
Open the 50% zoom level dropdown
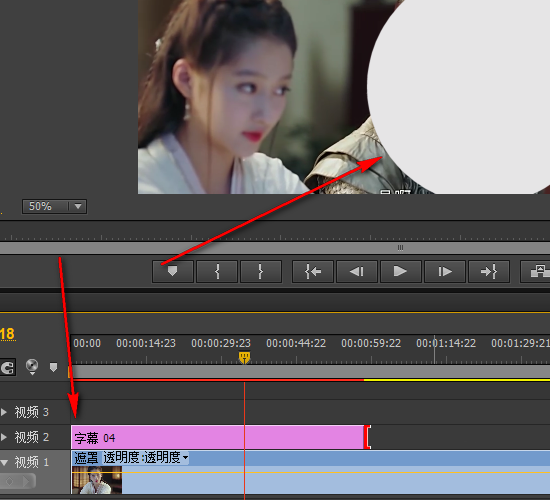click(54, 206)
